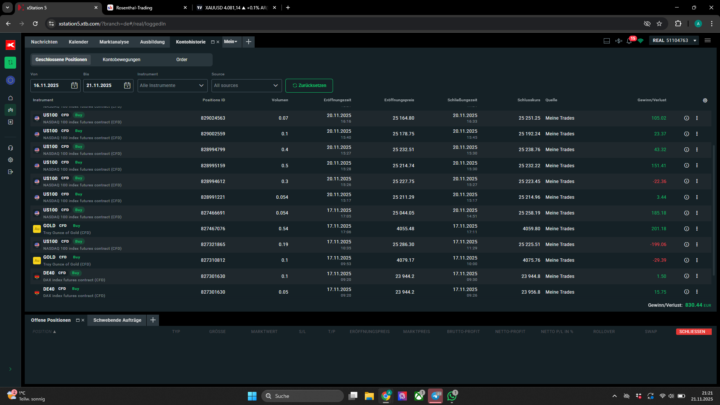Add a new bottom panel tab
The image size is (720, 405).
[x=153, y=320]
